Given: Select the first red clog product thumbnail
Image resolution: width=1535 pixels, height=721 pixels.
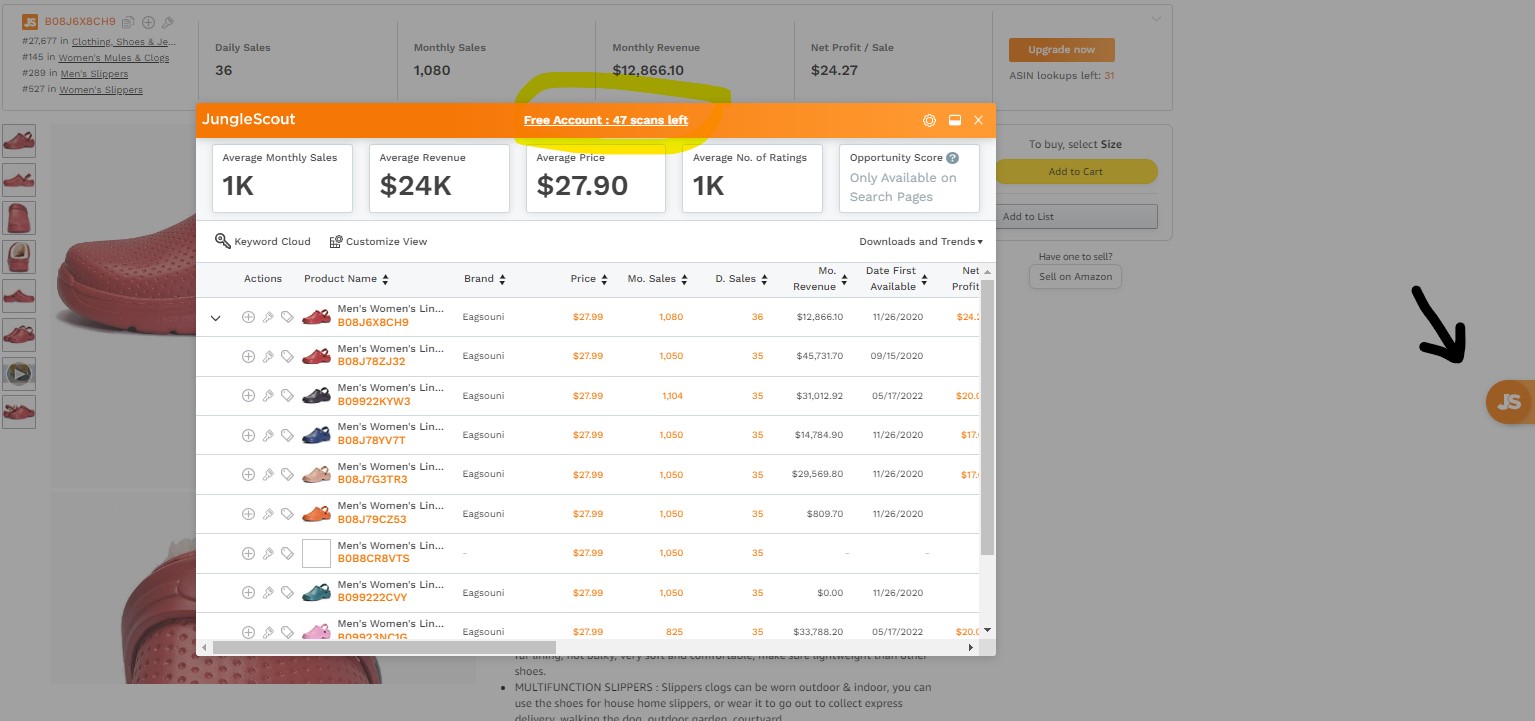Looking at the screenshot, I should (19, 141).
